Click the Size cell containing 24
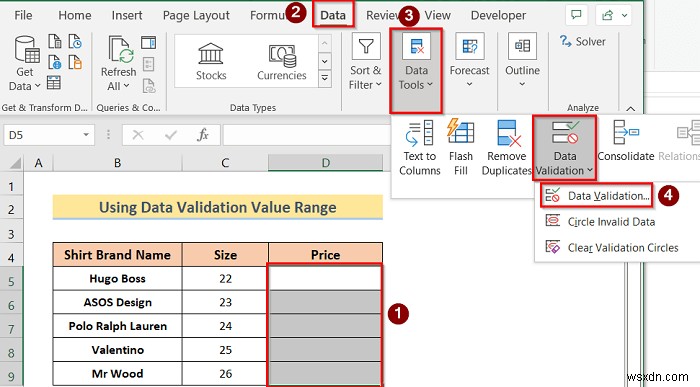700x387 pixels. click(225, 326)
